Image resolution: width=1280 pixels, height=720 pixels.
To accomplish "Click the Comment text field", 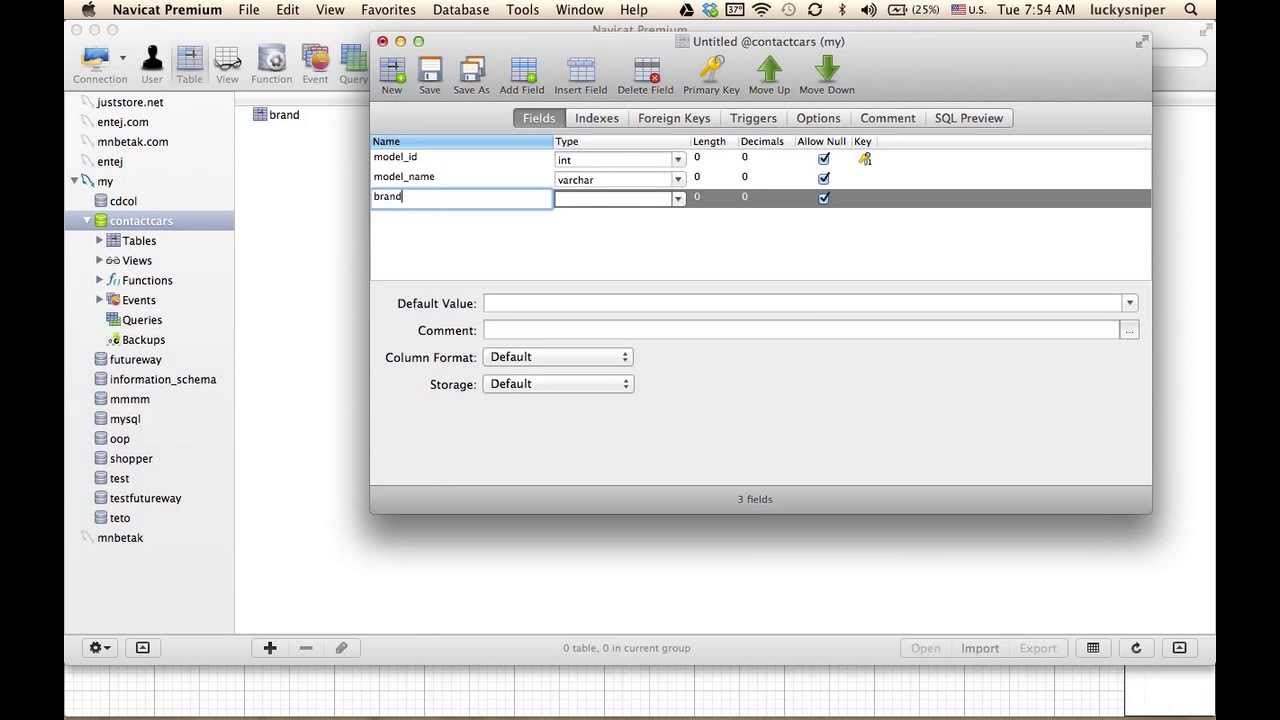I will pos(801,330).
